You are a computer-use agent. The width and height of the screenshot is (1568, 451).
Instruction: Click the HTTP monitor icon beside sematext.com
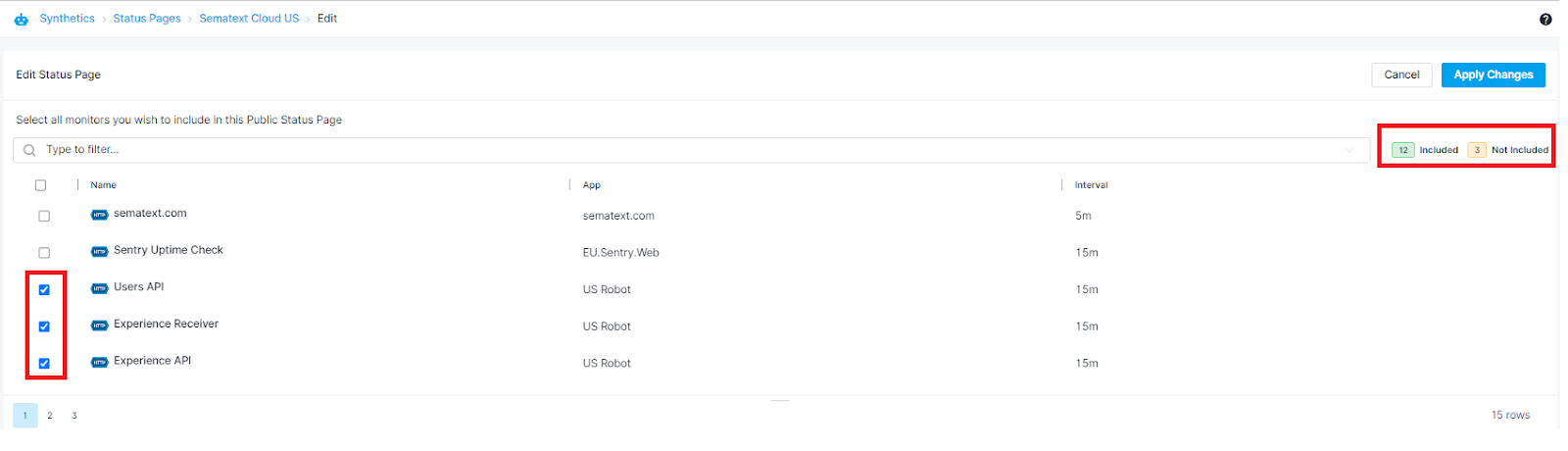point(99,215)
